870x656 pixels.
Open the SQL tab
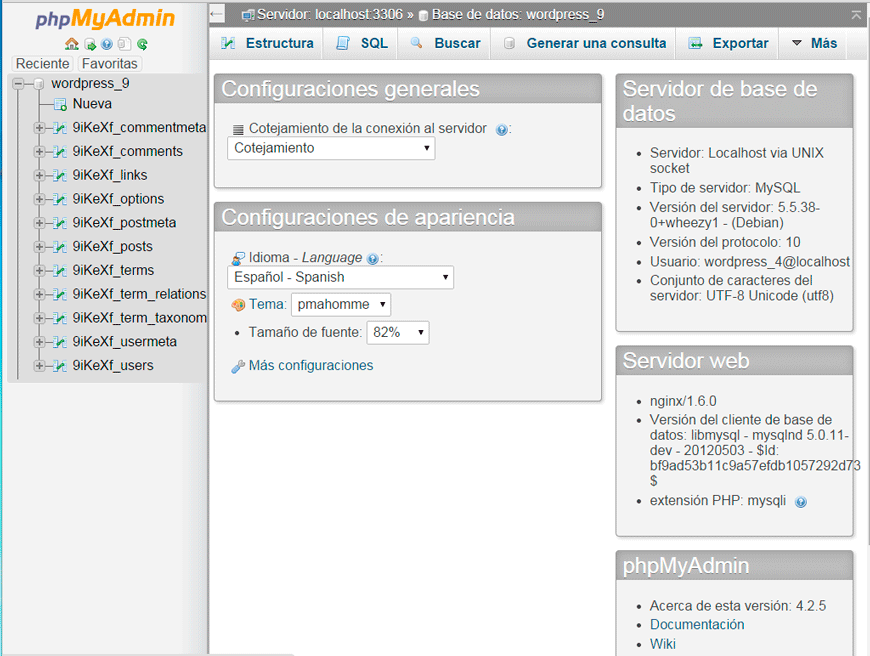(x=361, y=44)
